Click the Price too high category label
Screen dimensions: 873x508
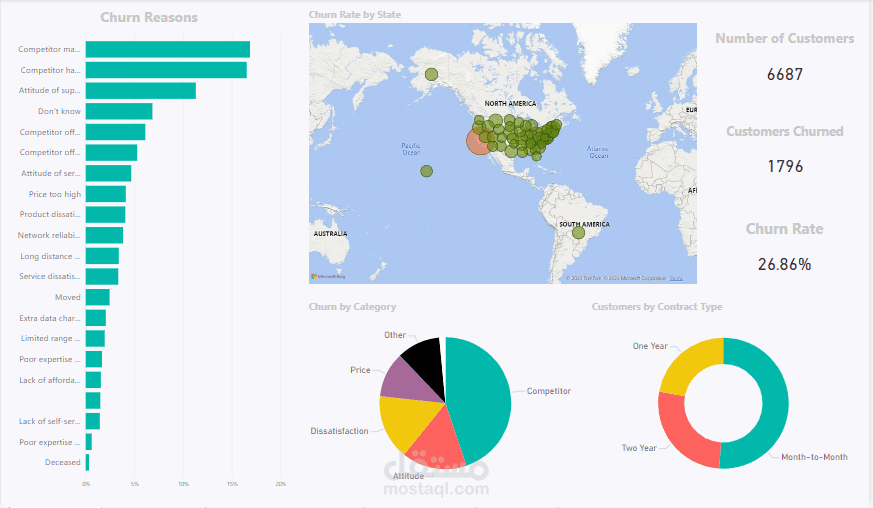click(x=55, y=194)
